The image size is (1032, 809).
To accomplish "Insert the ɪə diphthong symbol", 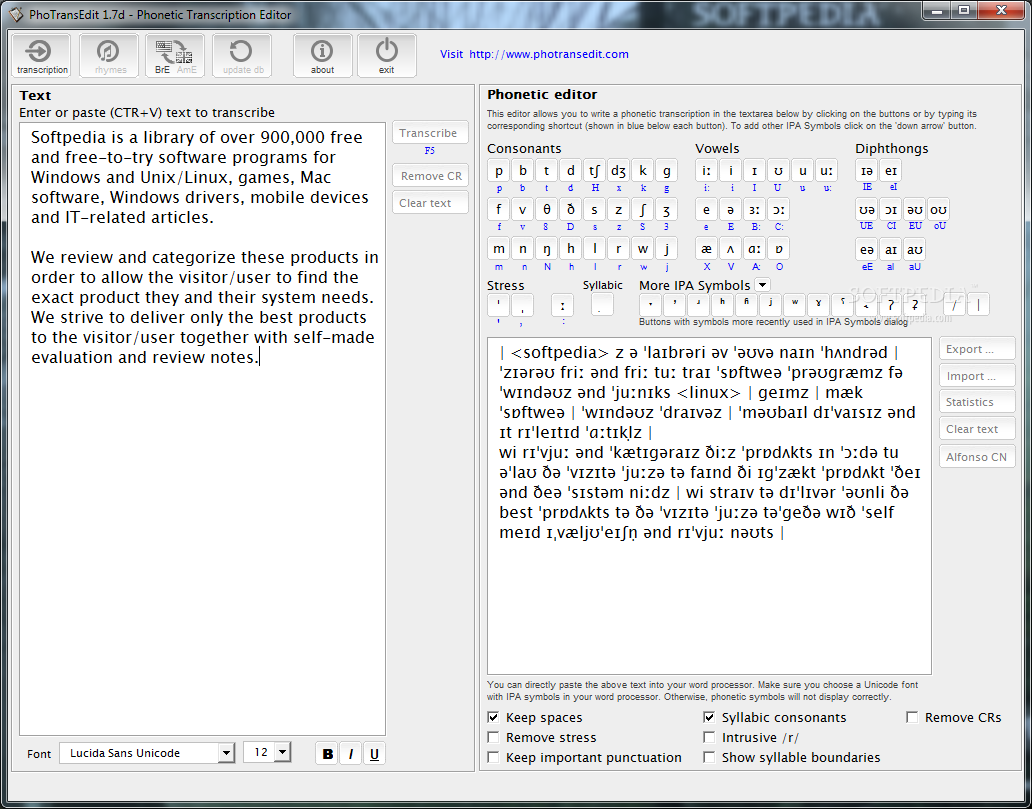I will tap(867, 171).
